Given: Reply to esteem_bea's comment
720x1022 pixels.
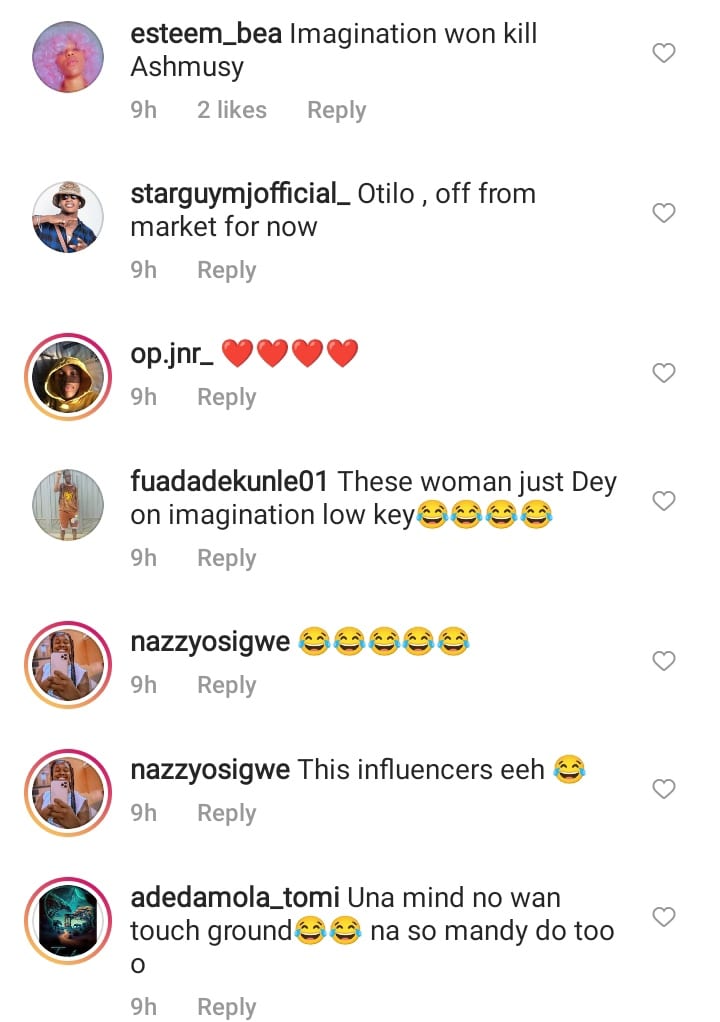Looking at the screenshot, I should coord(336,110).
